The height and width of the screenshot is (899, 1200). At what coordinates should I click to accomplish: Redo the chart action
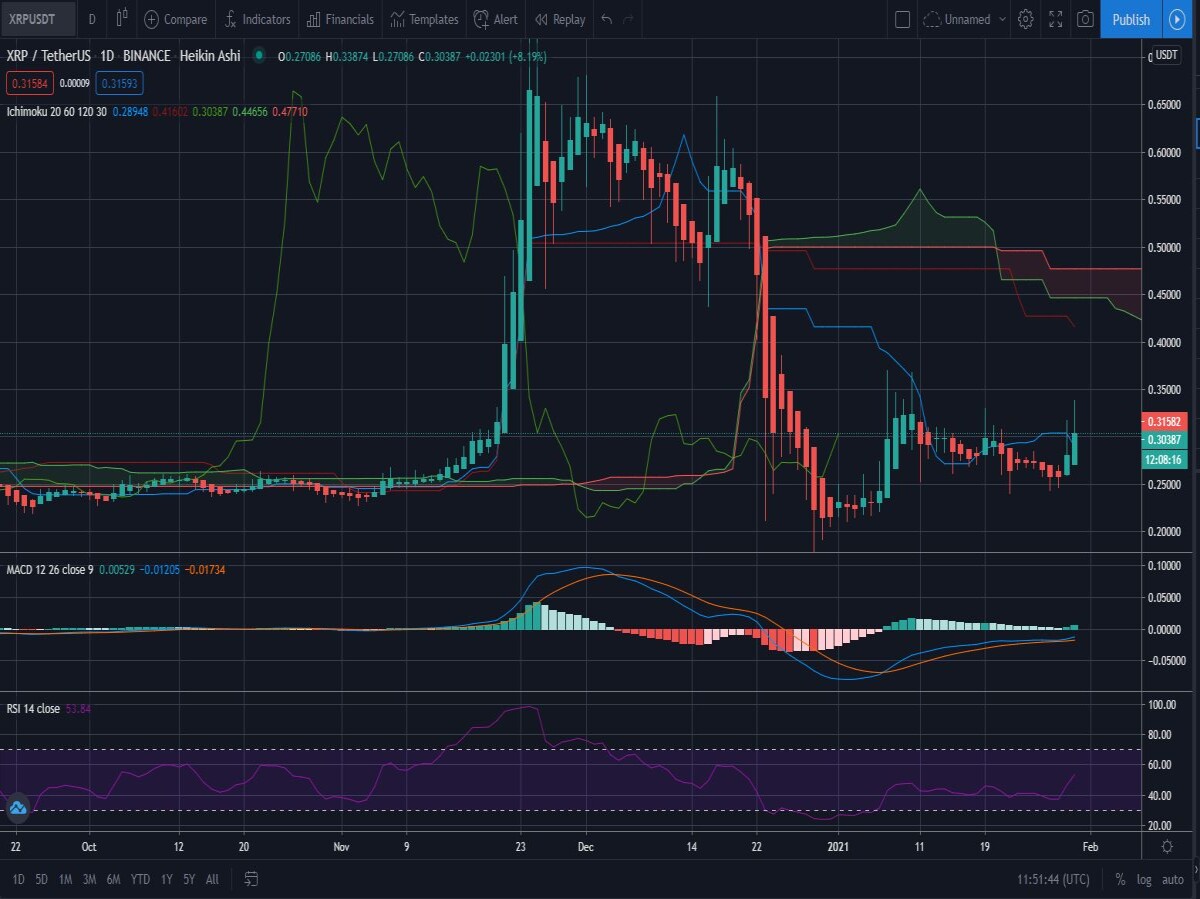pos(628,19)
